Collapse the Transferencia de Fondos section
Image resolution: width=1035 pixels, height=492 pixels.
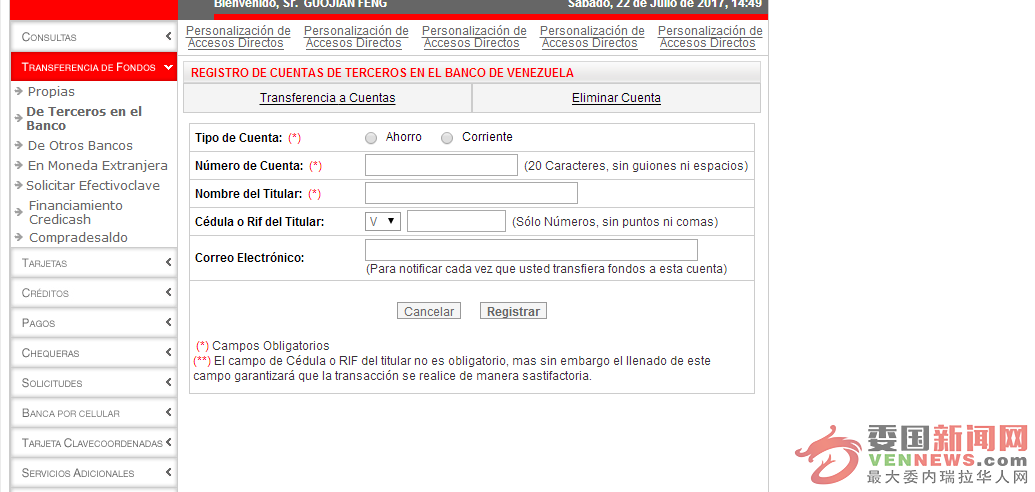point(94,67)
